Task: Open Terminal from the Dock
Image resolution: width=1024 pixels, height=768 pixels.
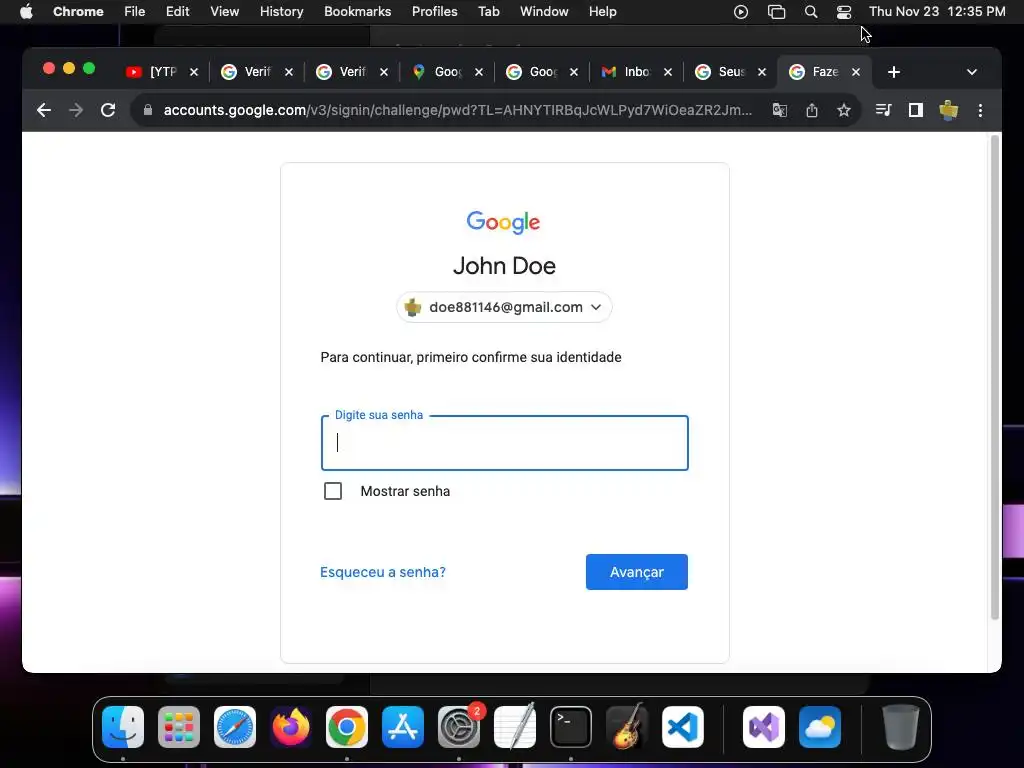Action: 571,727
